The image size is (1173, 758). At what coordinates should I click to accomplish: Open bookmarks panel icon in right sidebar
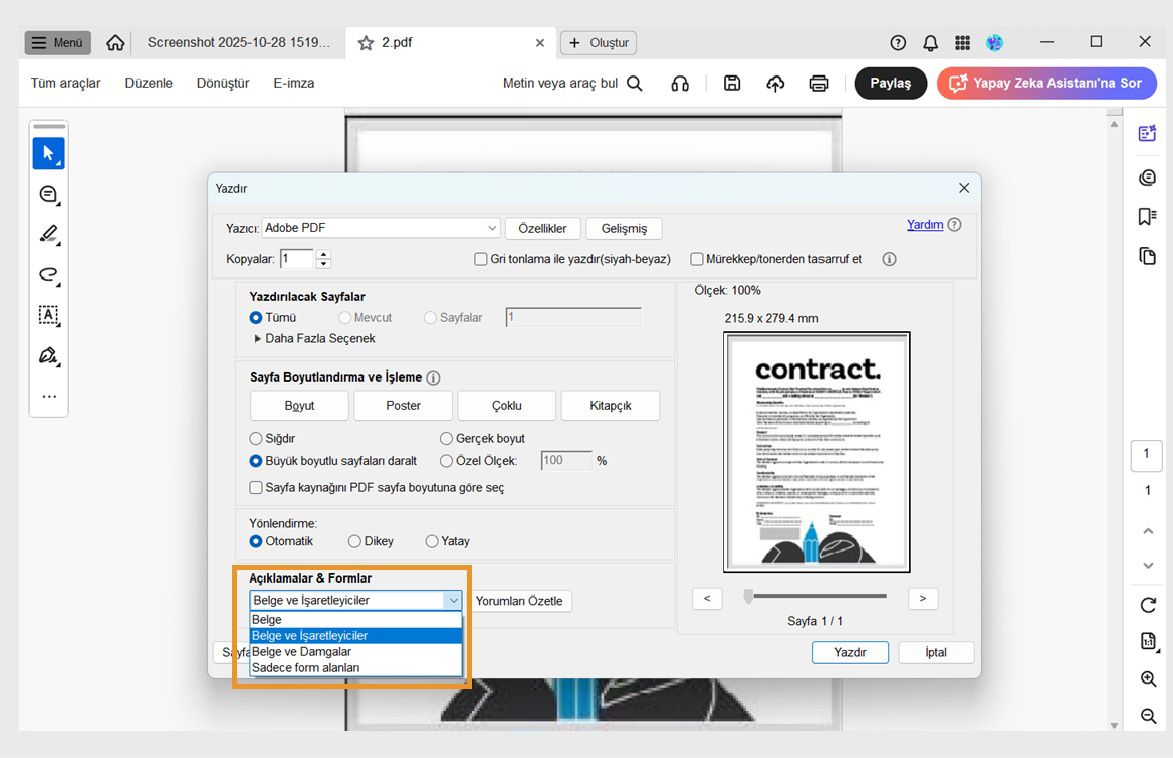pos(1148,217)
